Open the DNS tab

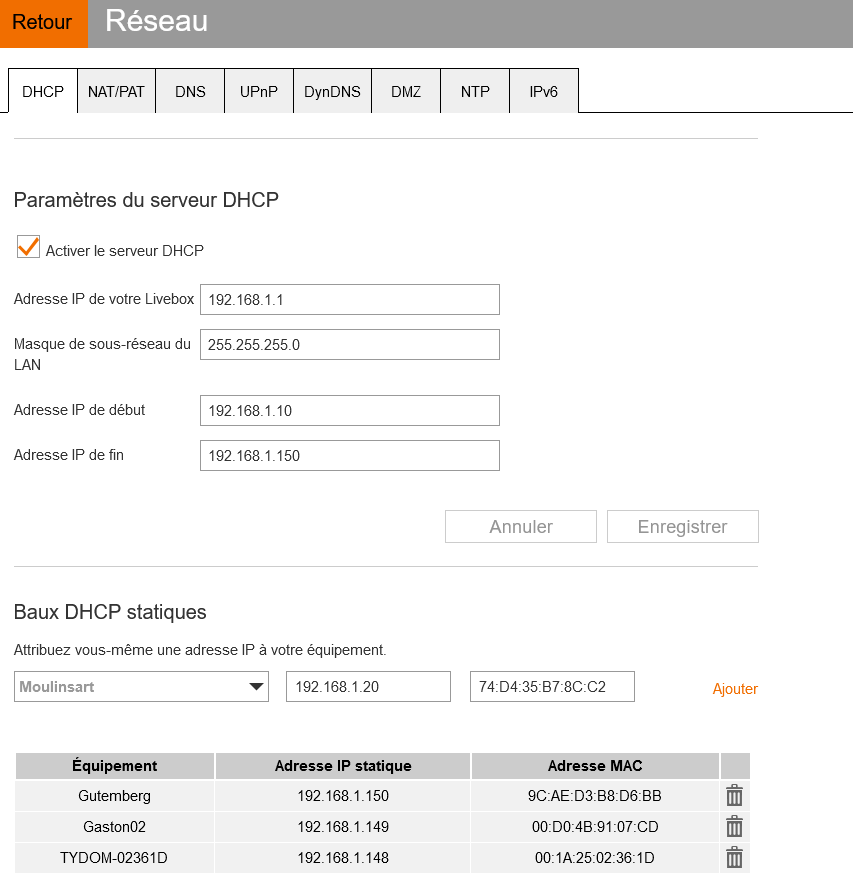190,92
